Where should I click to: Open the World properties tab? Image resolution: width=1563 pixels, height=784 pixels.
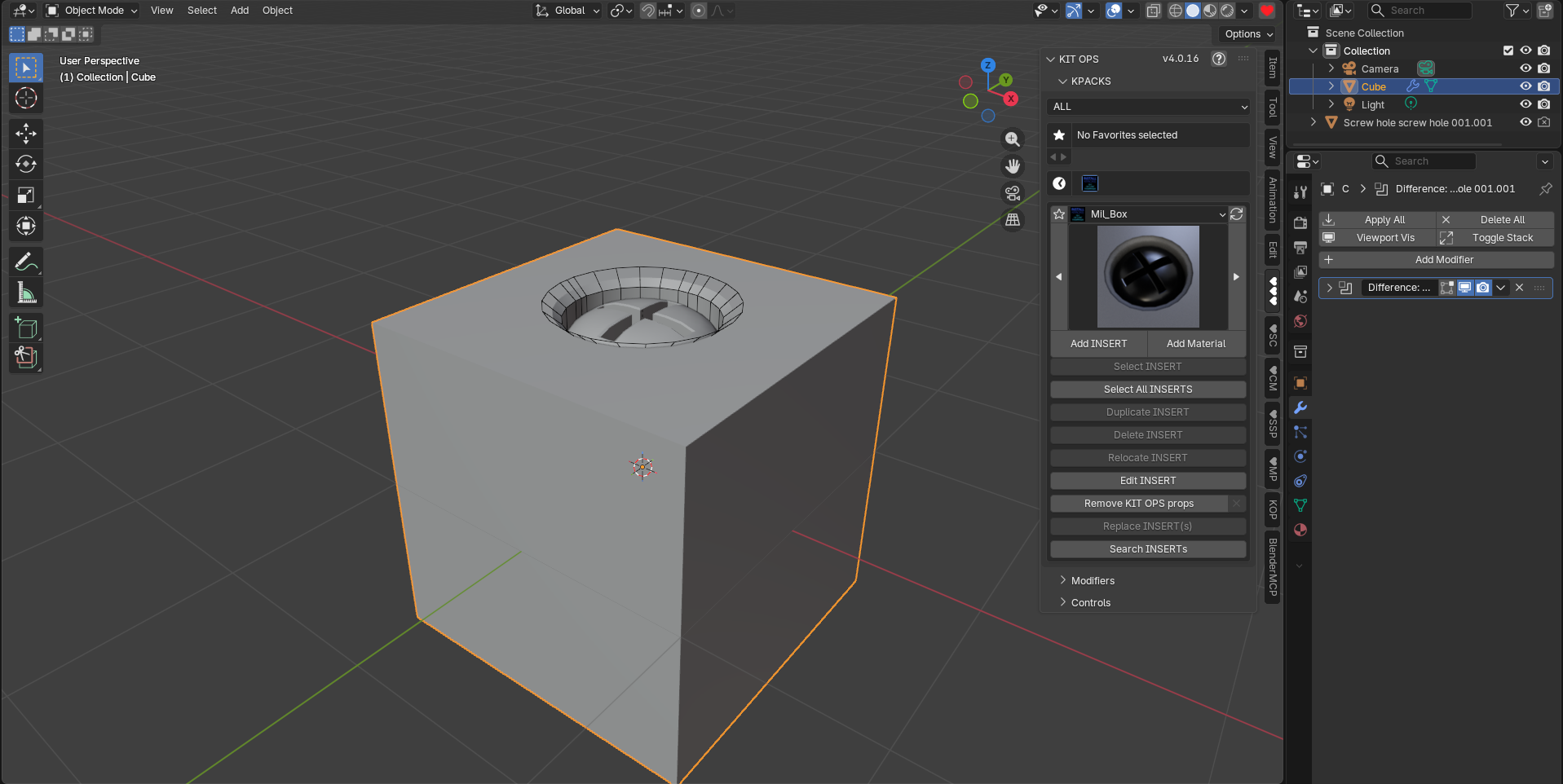pos(1300,321)
